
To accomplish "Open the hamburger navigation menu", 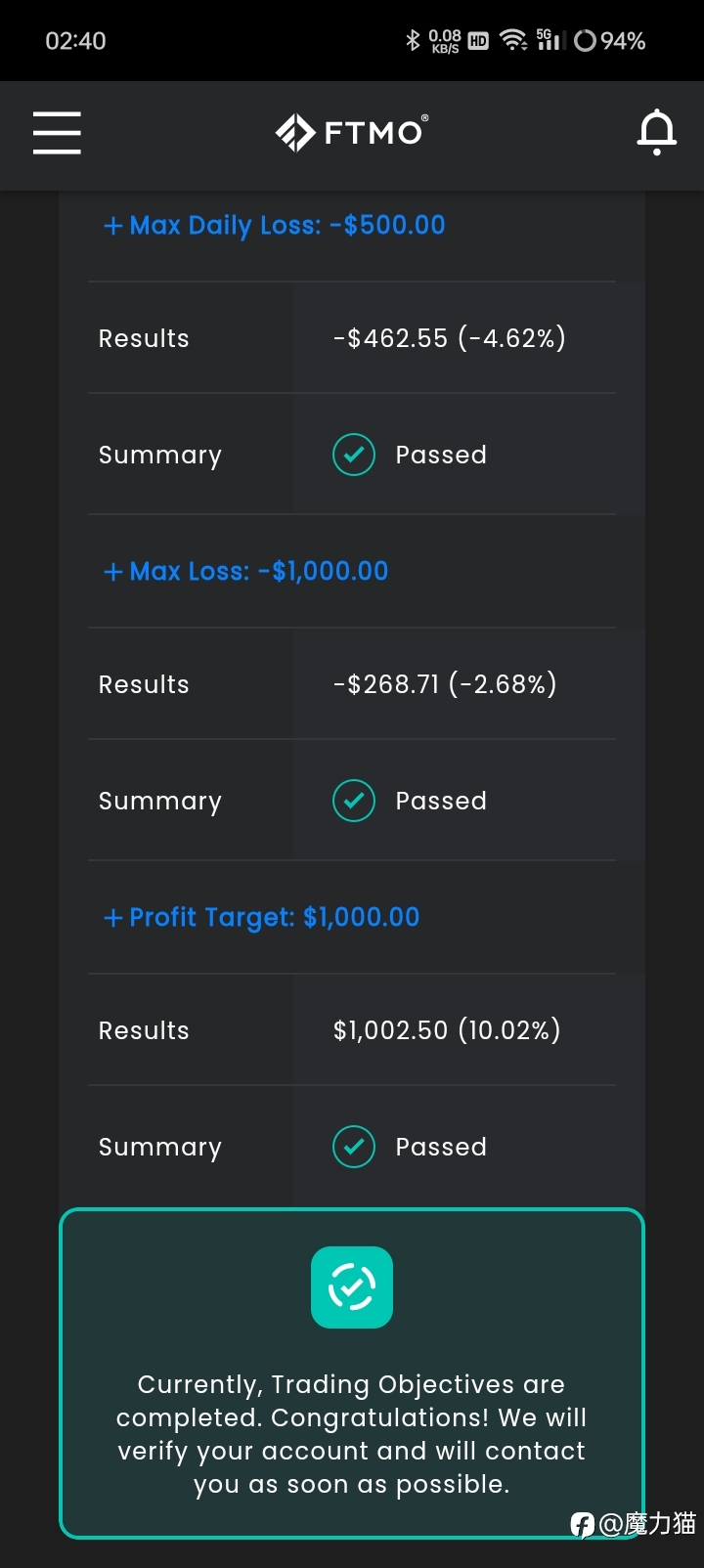I will pyautogui.click(x=57, y=132).
